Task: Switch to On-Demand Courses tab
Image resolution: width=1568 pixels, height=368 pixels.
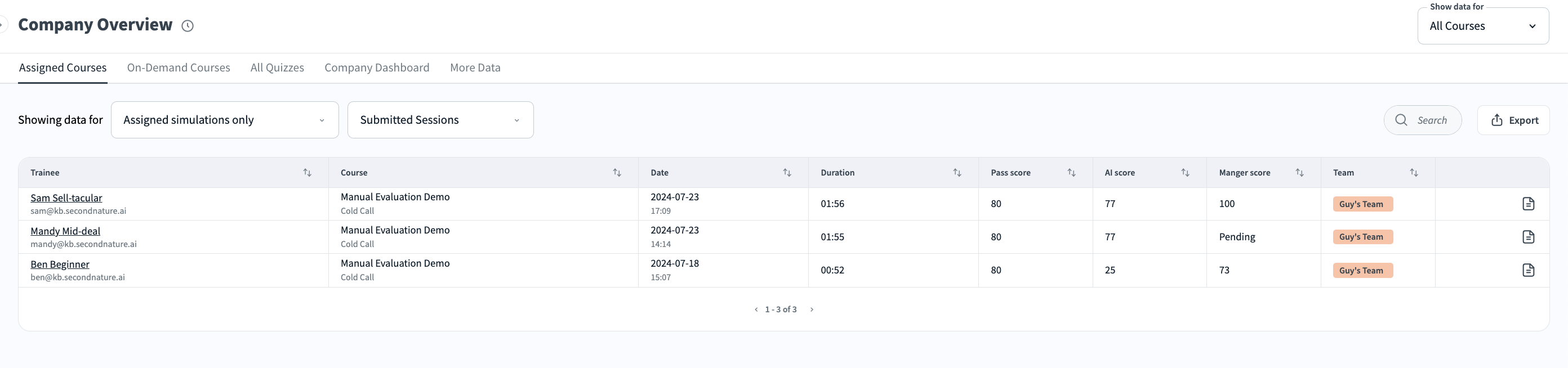Action: (179, 68)
